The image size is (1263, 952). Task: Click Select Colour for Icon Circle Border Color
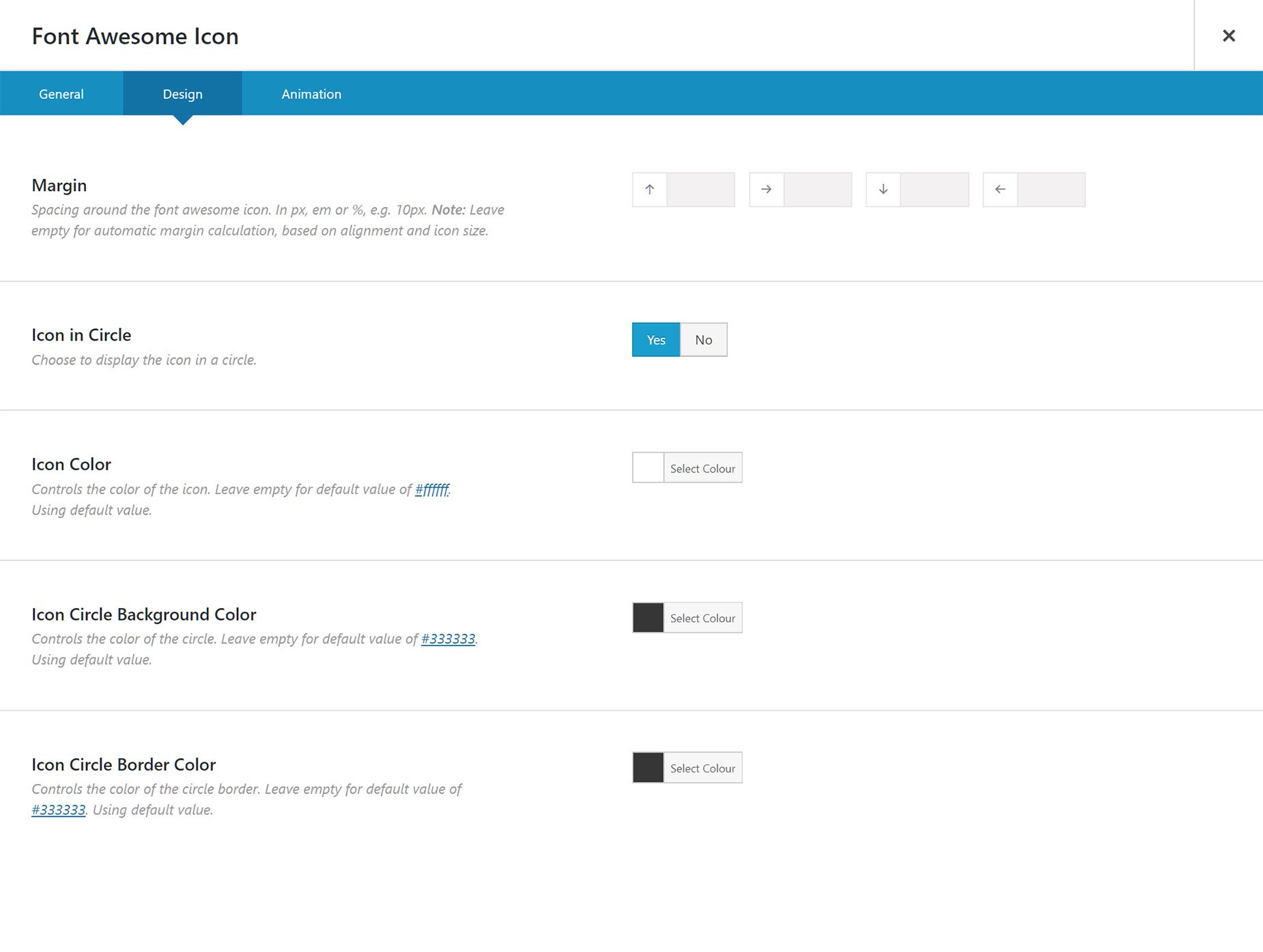click(x=703, y=768)
